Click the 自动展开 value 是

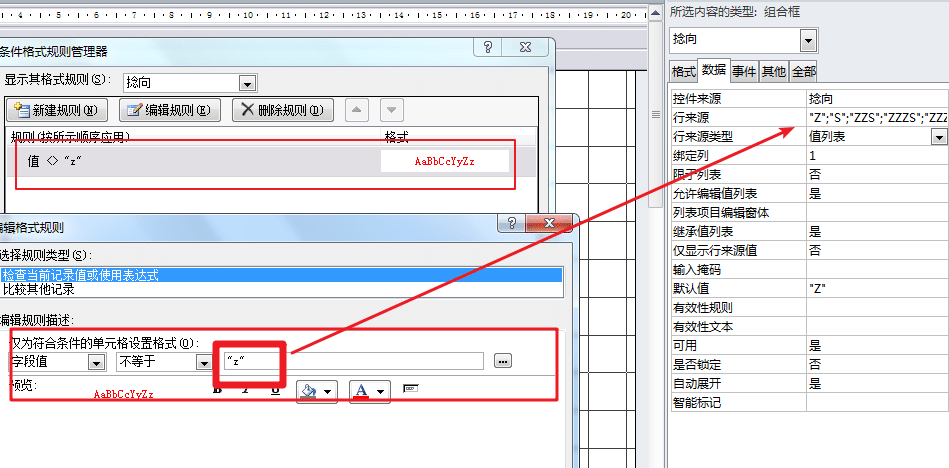(x=878, y=383)
